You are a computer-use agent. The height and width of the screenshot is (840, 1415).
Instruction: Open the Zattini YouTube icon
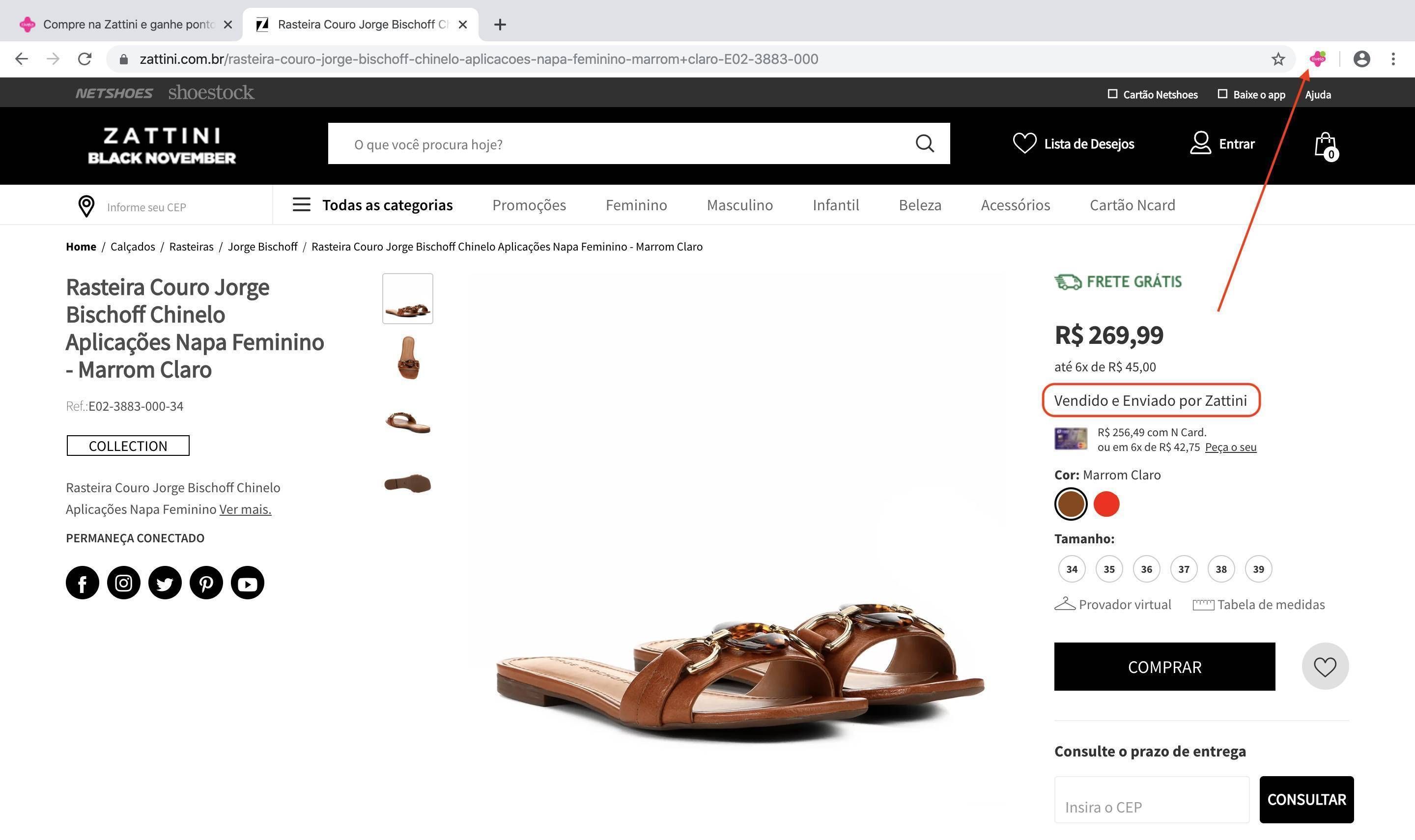click(x=247, y=583)
